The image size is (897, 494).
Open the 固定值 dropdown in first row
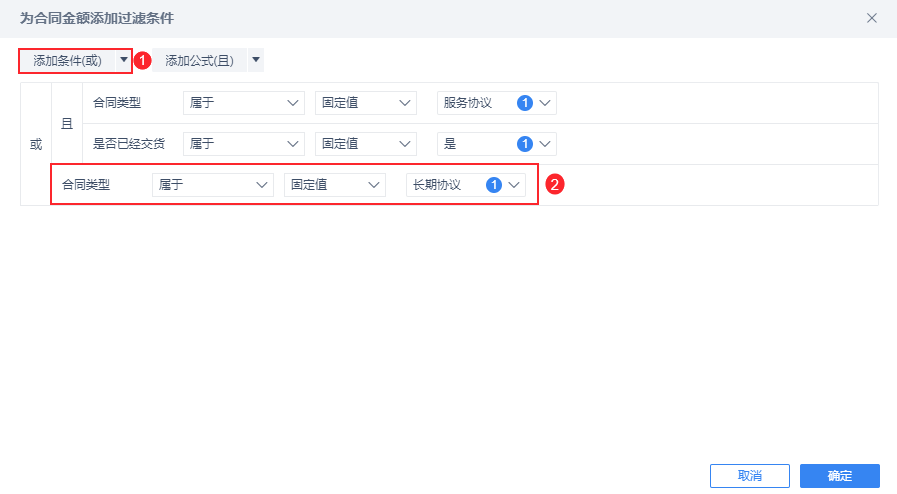tap(365, 102)
